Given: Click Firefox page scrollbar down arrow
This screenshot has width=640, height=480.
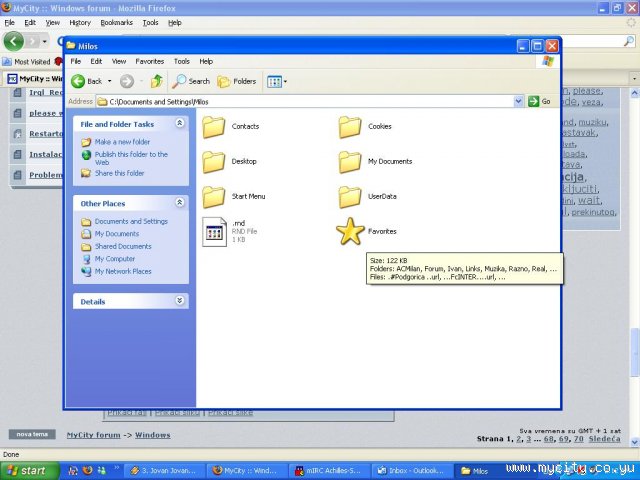Looking at the screenshot, I should coord(635,442).
